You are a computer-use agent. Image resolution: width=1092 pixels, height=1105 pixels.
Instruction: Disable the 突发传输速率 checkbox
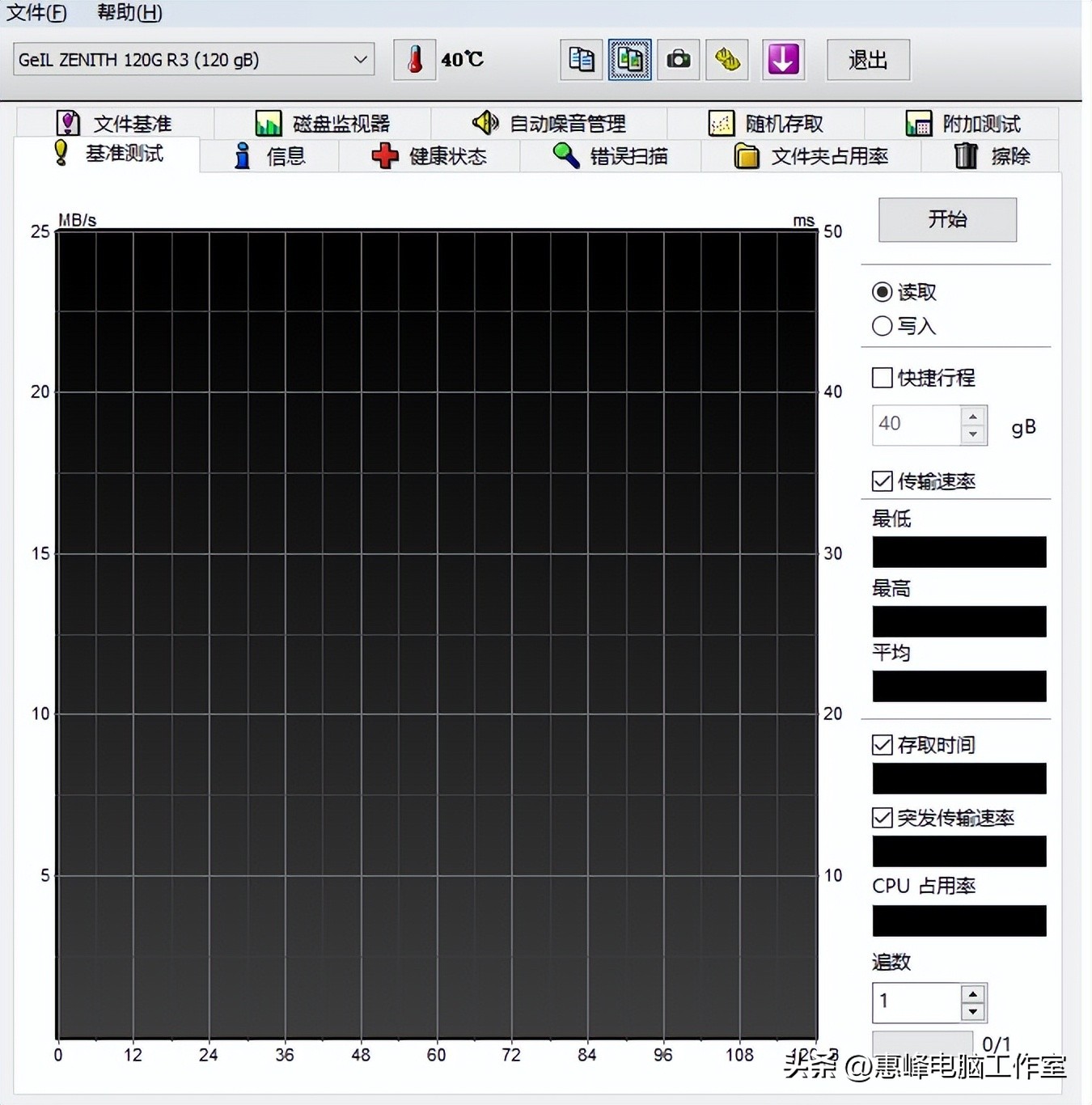[882, 819]
